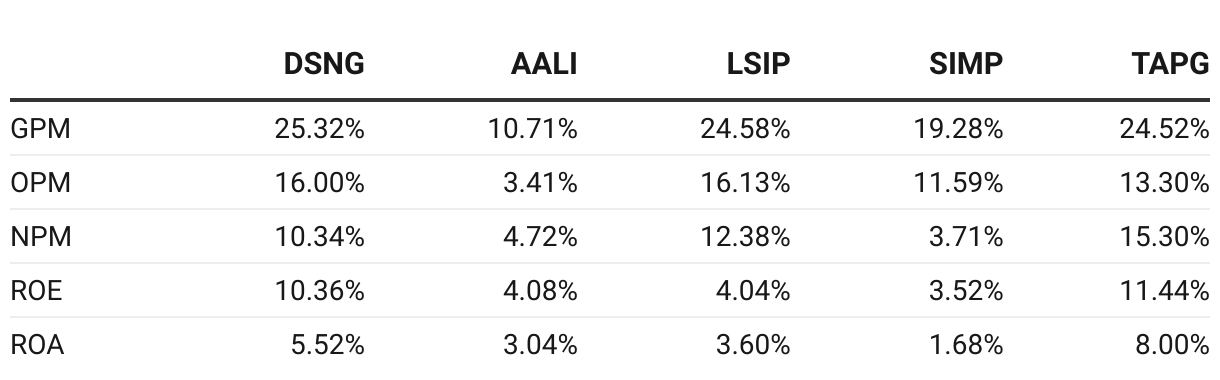
Task: Click LSIP NPM value 12.38%
Action: click(x=746, y=237)
